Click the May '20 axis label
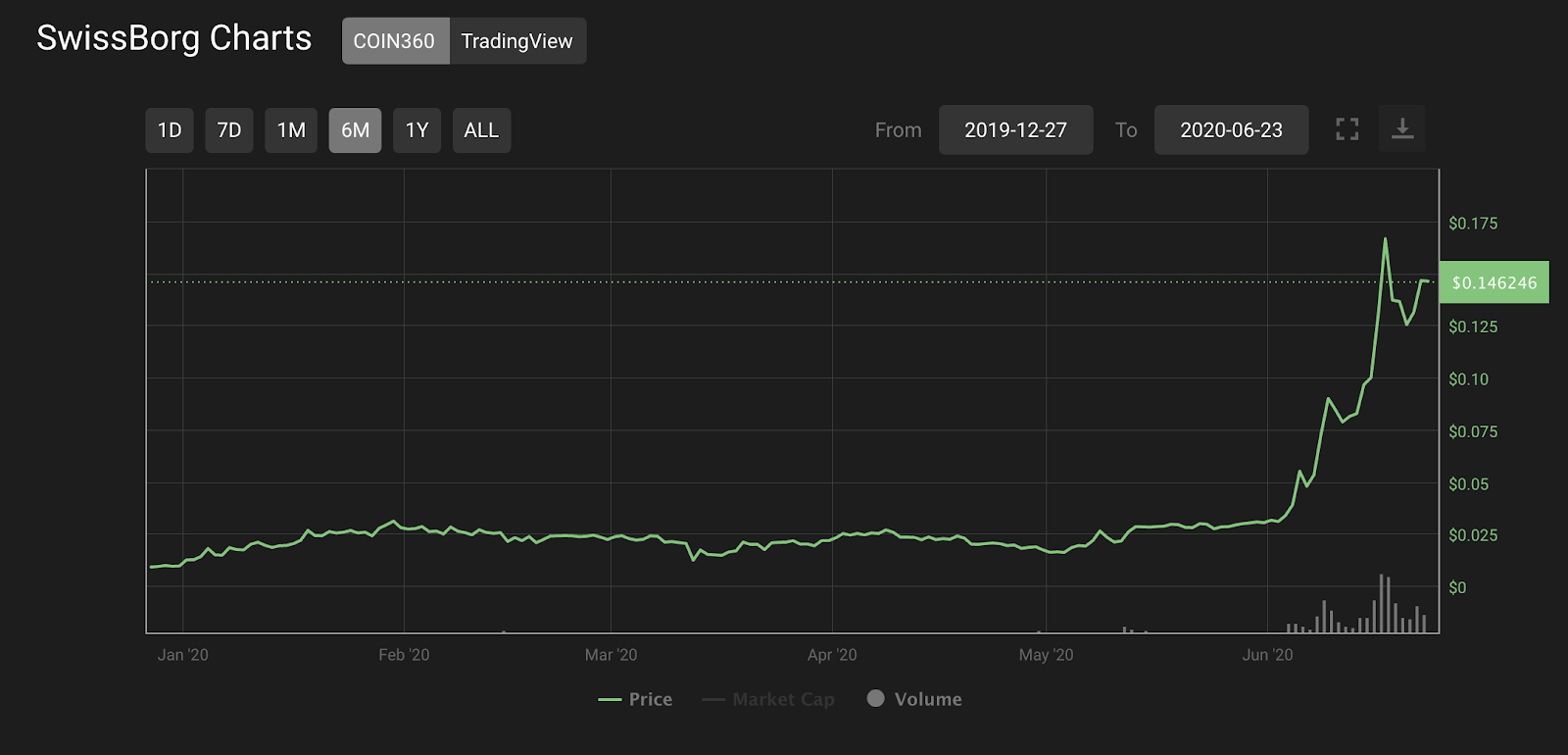This screenshot has height=755, width=1568. (x=1046, y=655)
